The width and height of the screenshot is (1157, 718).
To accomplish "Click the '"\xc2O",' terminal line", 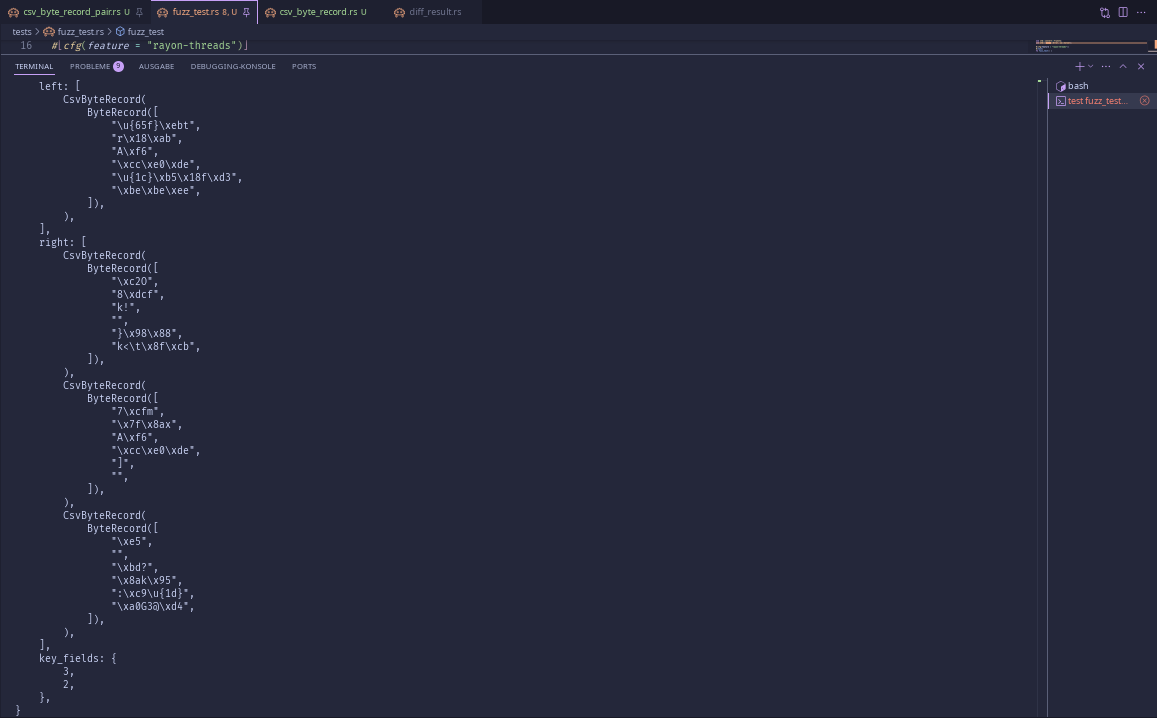I will coord(135,281).
